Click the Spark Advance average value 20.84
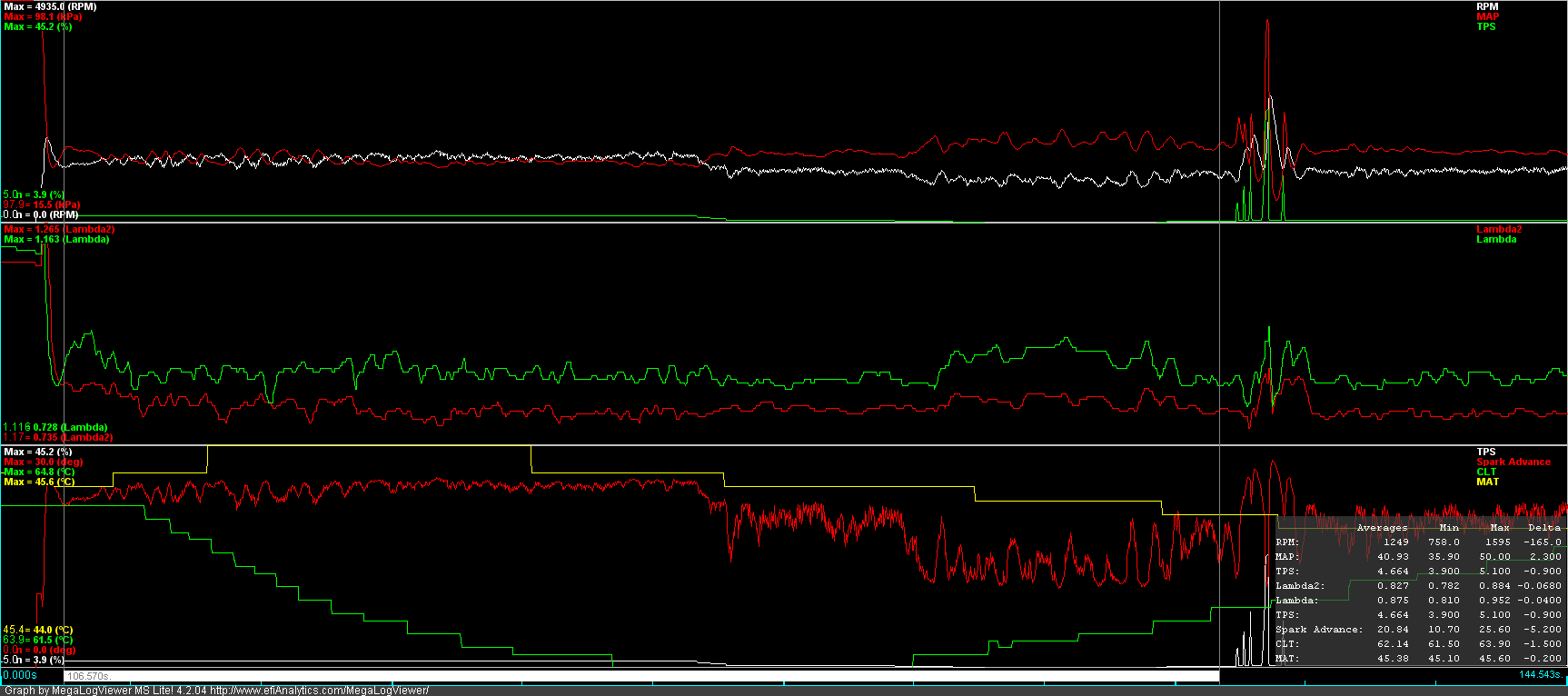 [x=1393, y=629]
